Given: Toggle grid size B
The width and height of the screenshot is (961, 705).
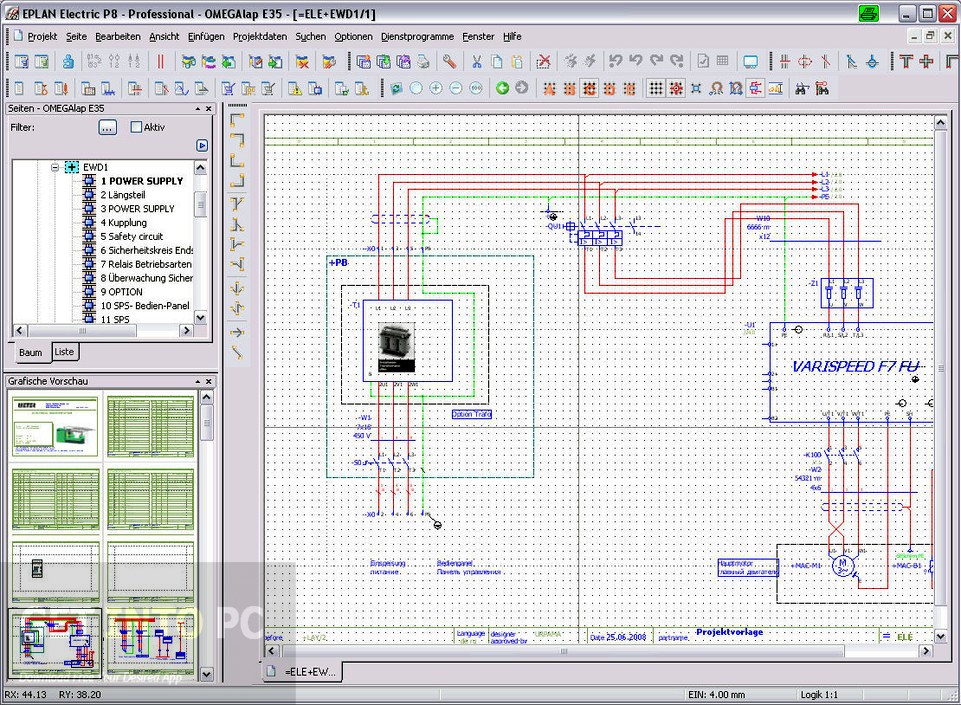Looking at the screenshot, I should (569, 88).
